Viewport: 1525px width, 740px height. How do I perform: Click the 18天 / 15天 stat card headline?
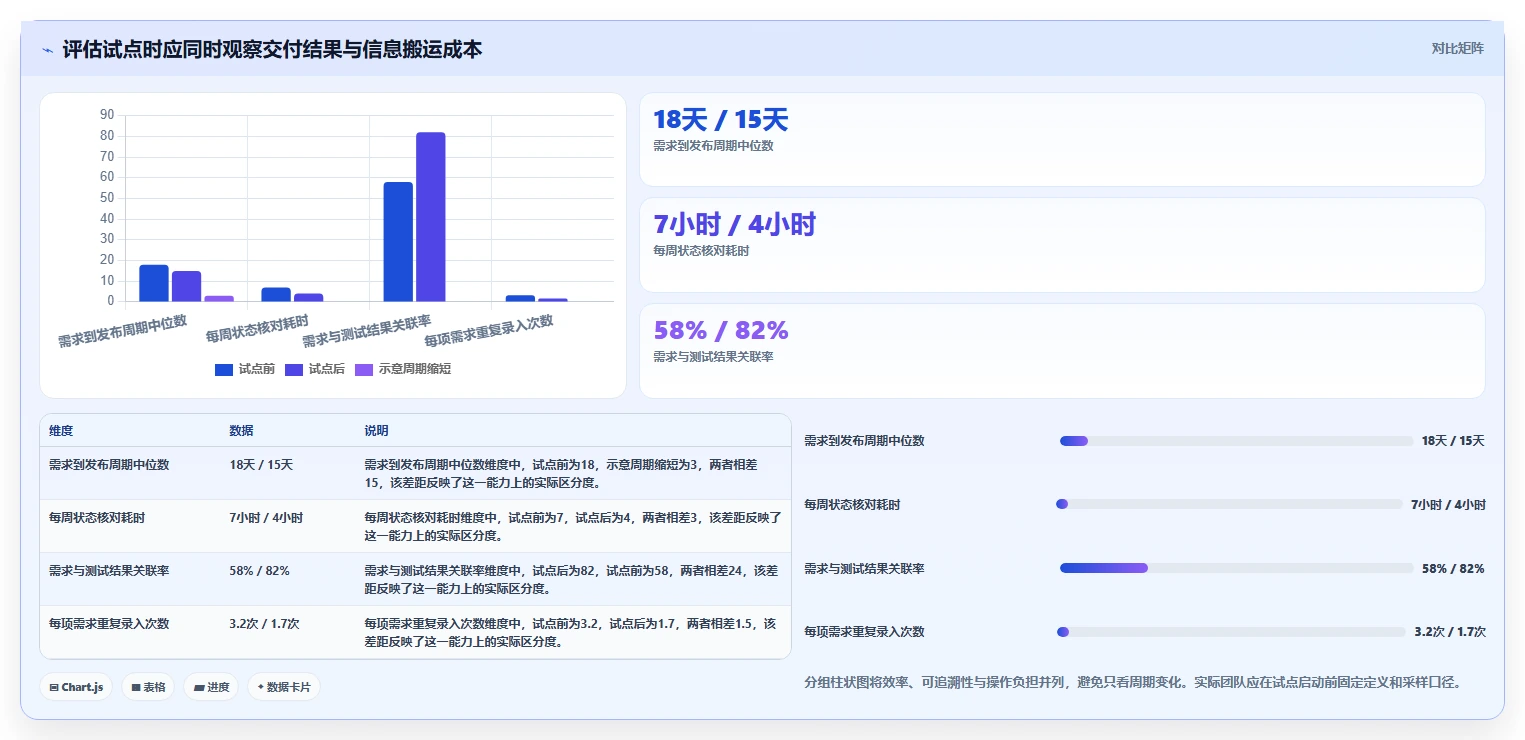[721, 120]
